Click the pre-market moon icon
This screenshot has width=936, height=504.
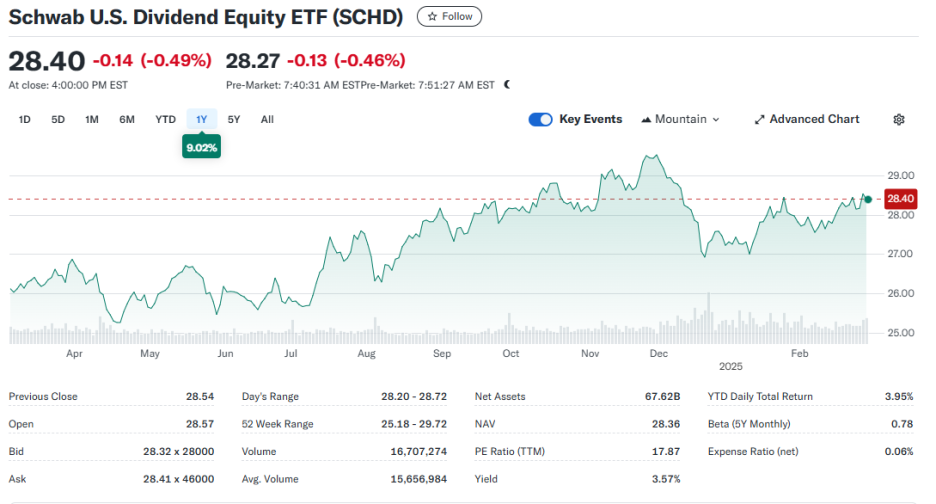point(507,85)
